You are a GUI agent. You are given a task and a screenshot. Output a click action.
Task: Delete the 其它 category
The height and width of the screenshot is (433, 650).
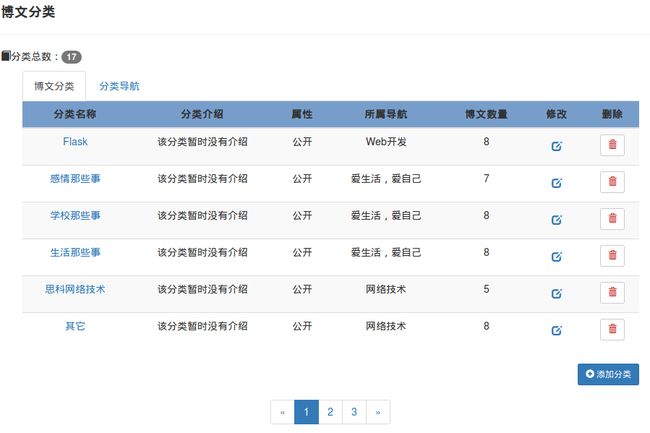tap(612, 330)
